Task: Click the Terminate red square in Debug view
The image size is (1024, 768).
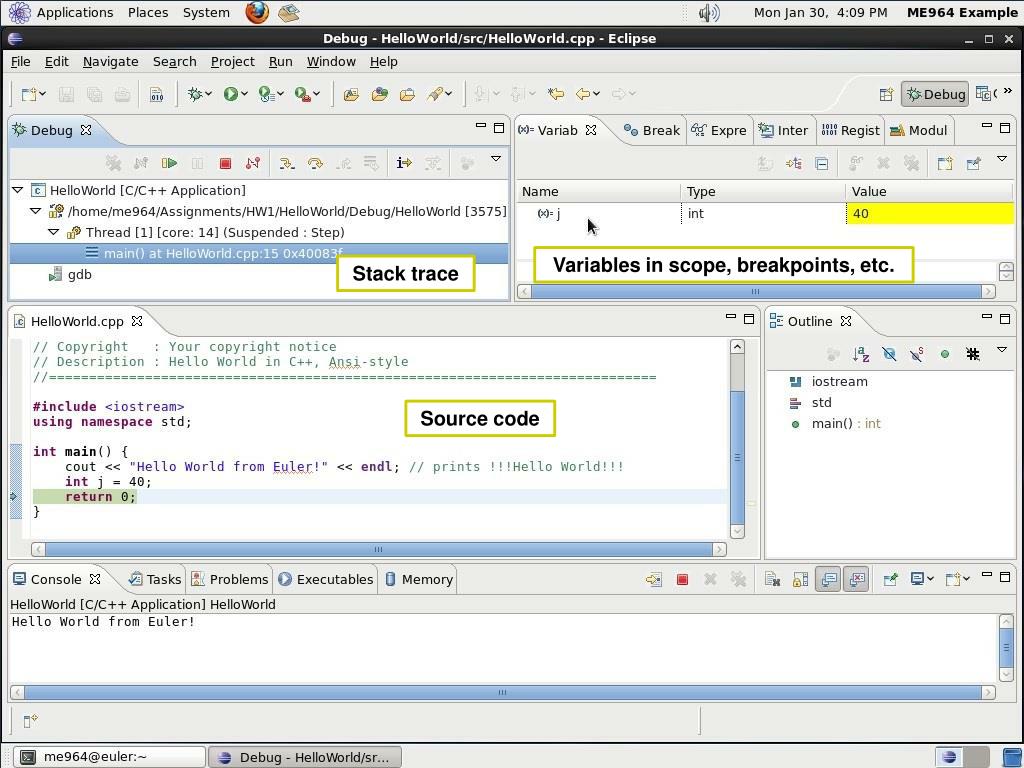Action: pyautogui.click(x=225, y=163)
